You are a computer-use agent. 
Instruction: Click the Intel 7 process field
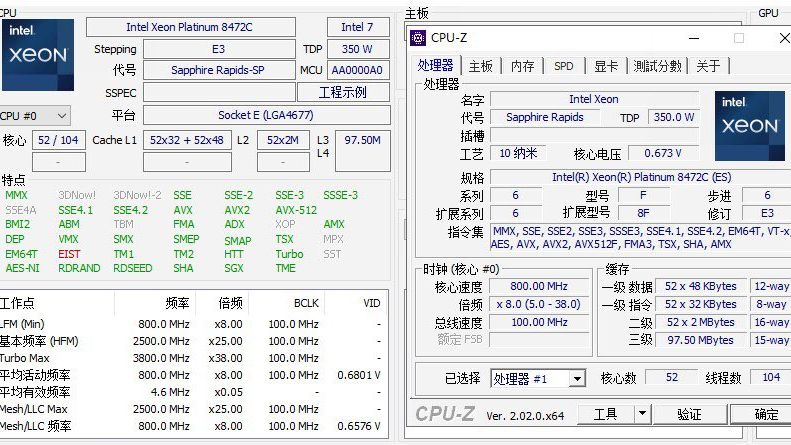(358, 27)
